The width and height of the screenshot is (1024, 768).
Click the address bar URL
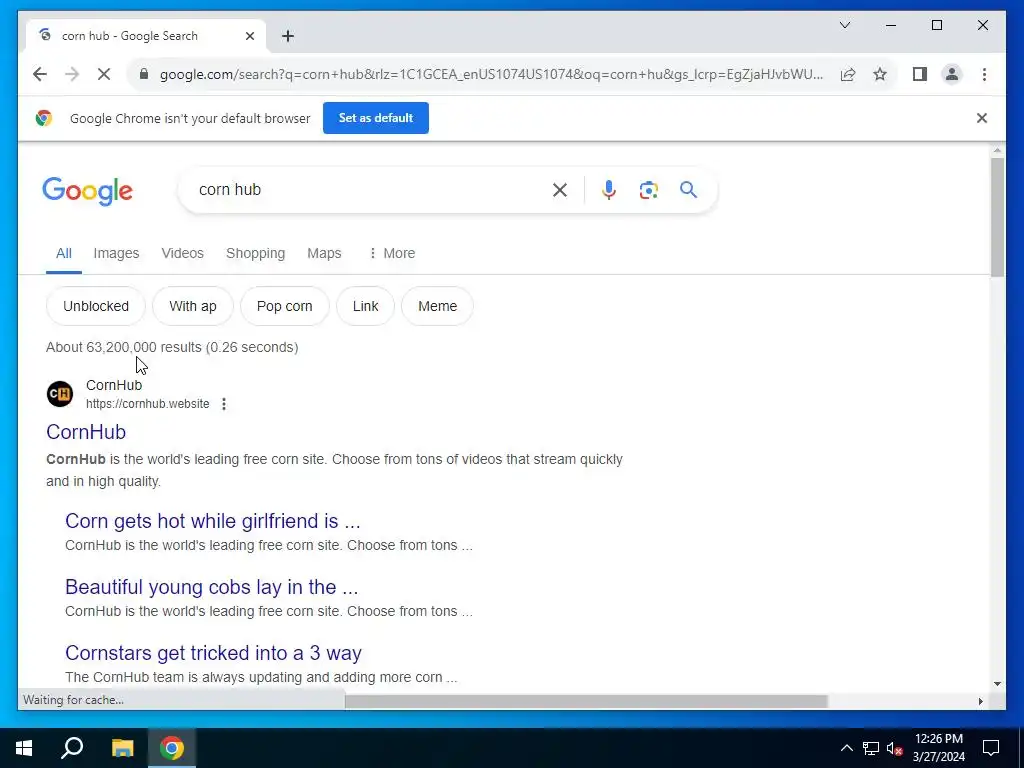click(x=491, y=74)
